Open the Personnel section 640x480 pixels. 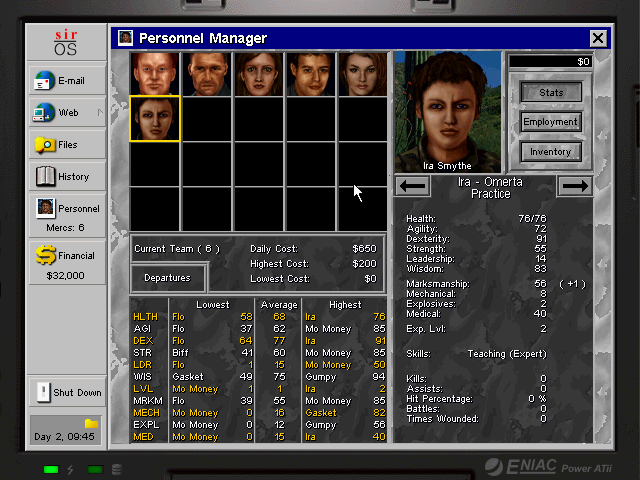[x=67, y=216]
